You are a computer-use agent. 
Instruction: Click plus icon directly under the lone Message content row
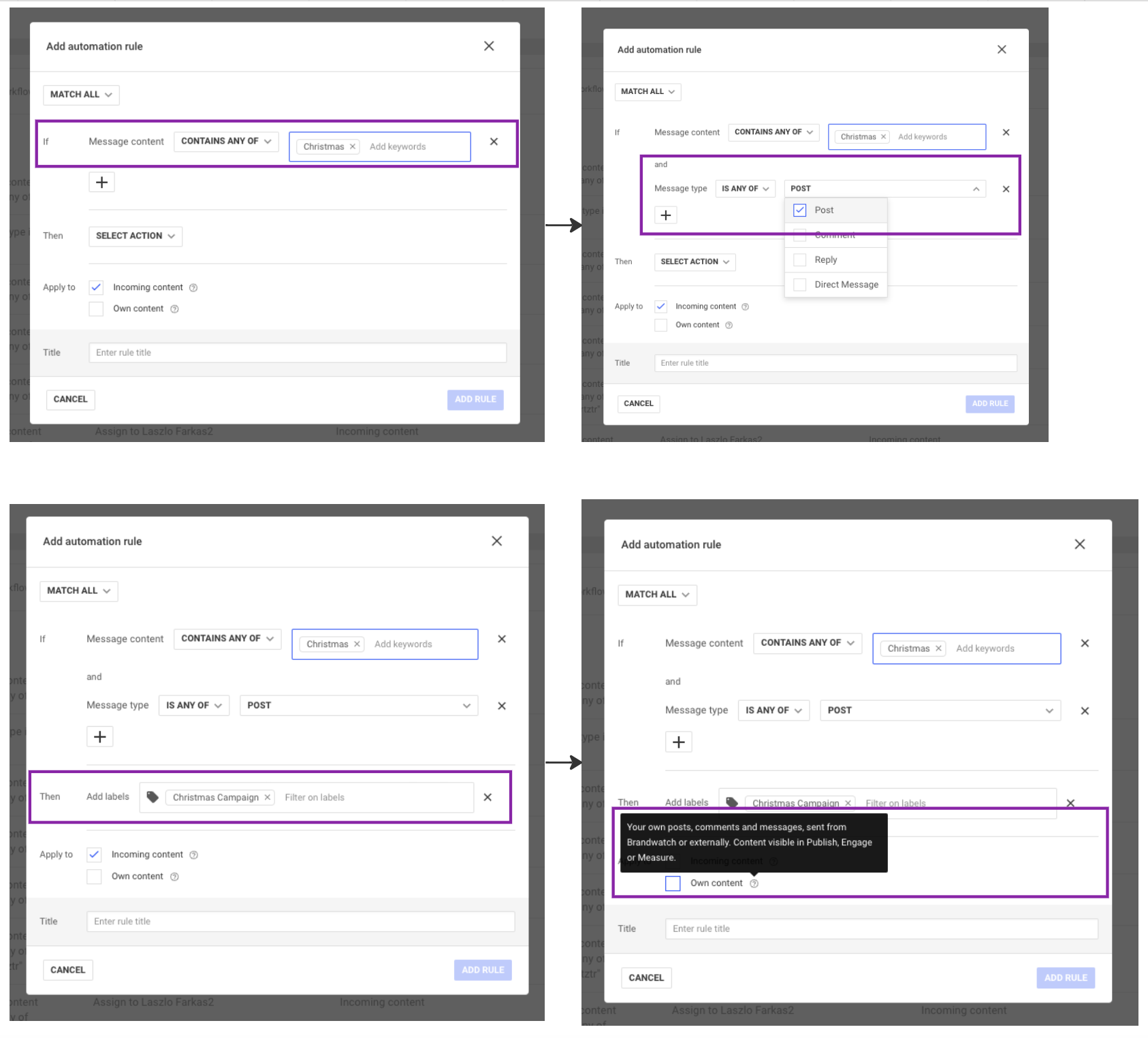[x=101, y=182]
